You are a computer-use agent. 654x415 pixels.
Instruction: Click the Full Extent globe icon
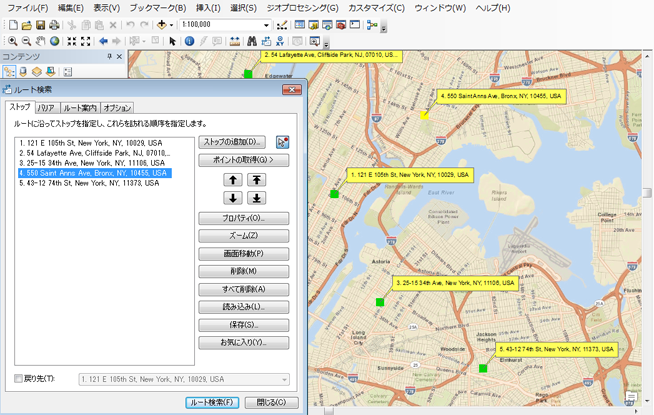click(x=55, y=42)
